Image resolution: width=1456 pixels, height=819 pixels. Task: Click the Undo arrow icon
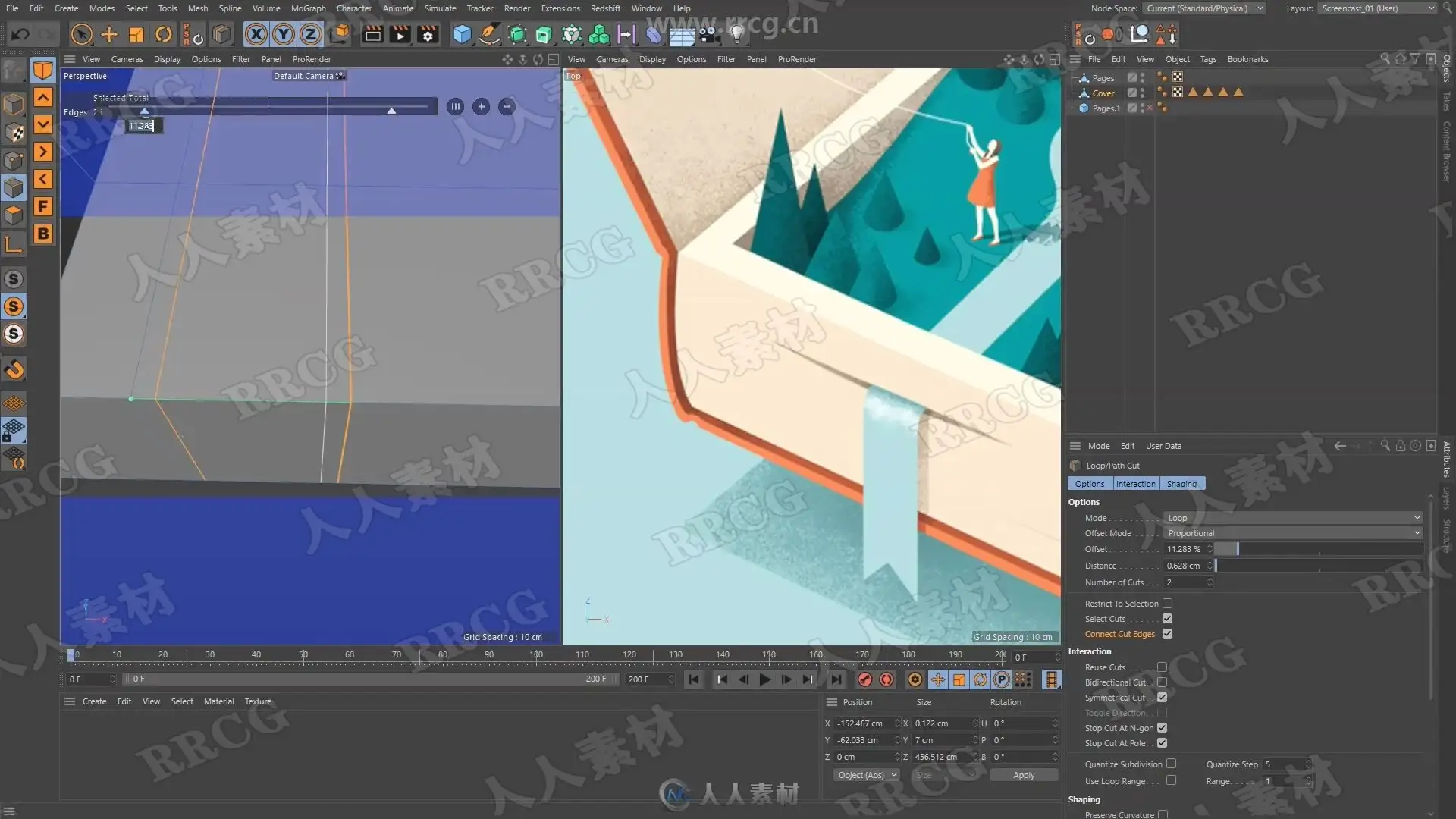[20, 34]
